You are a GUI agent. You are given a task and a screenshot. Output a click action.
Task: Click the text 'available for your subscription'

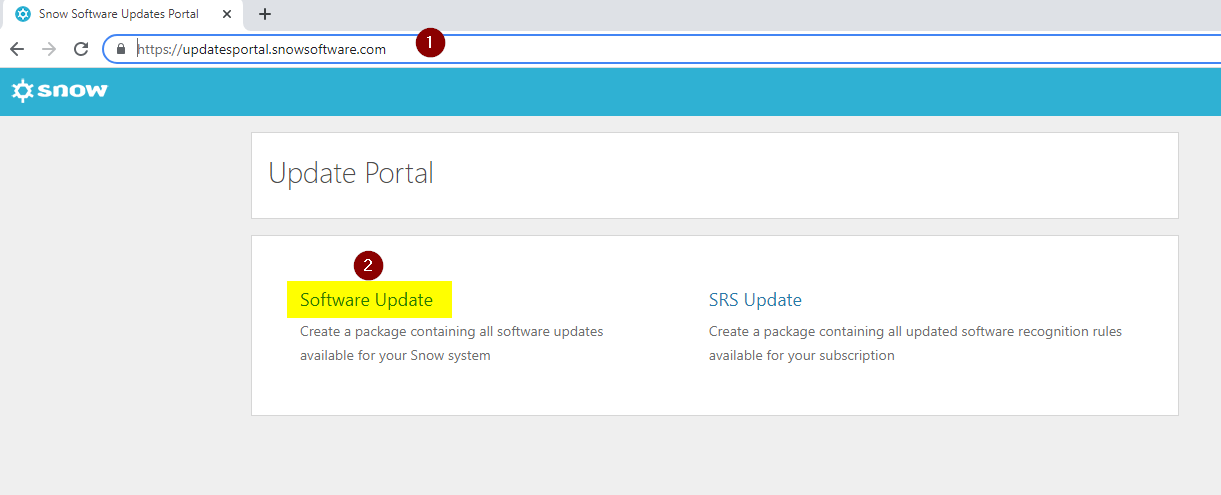[801, 355]
